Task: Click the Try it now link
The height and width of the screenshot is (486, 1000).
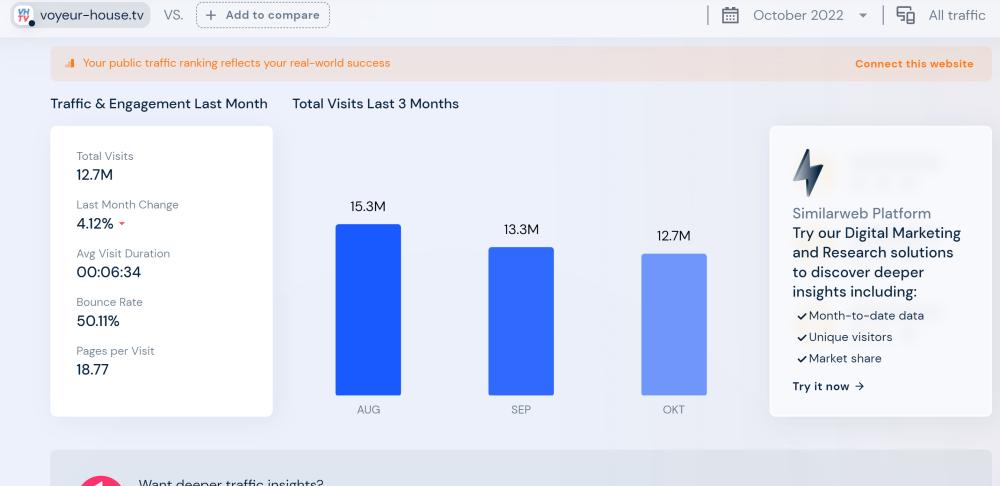Action: tap(828, 386)
